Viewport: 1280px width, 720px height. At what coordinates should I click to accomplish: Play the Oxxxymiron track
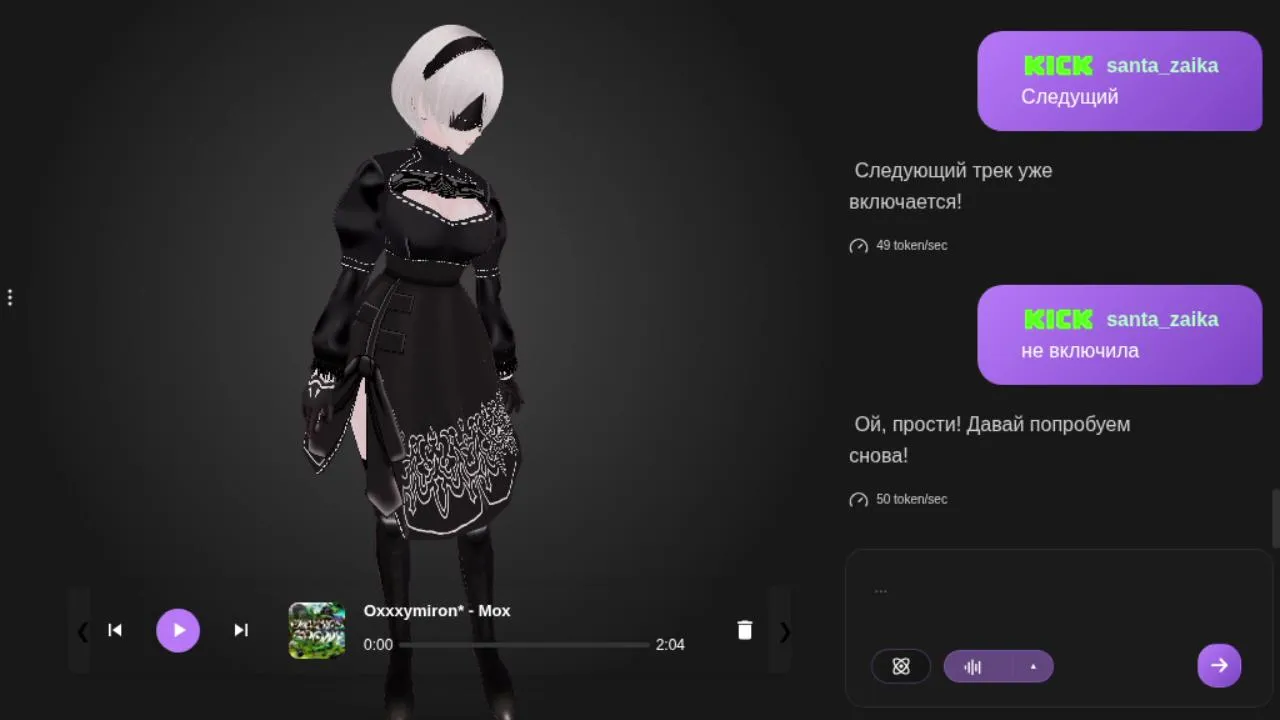[178, 630]
